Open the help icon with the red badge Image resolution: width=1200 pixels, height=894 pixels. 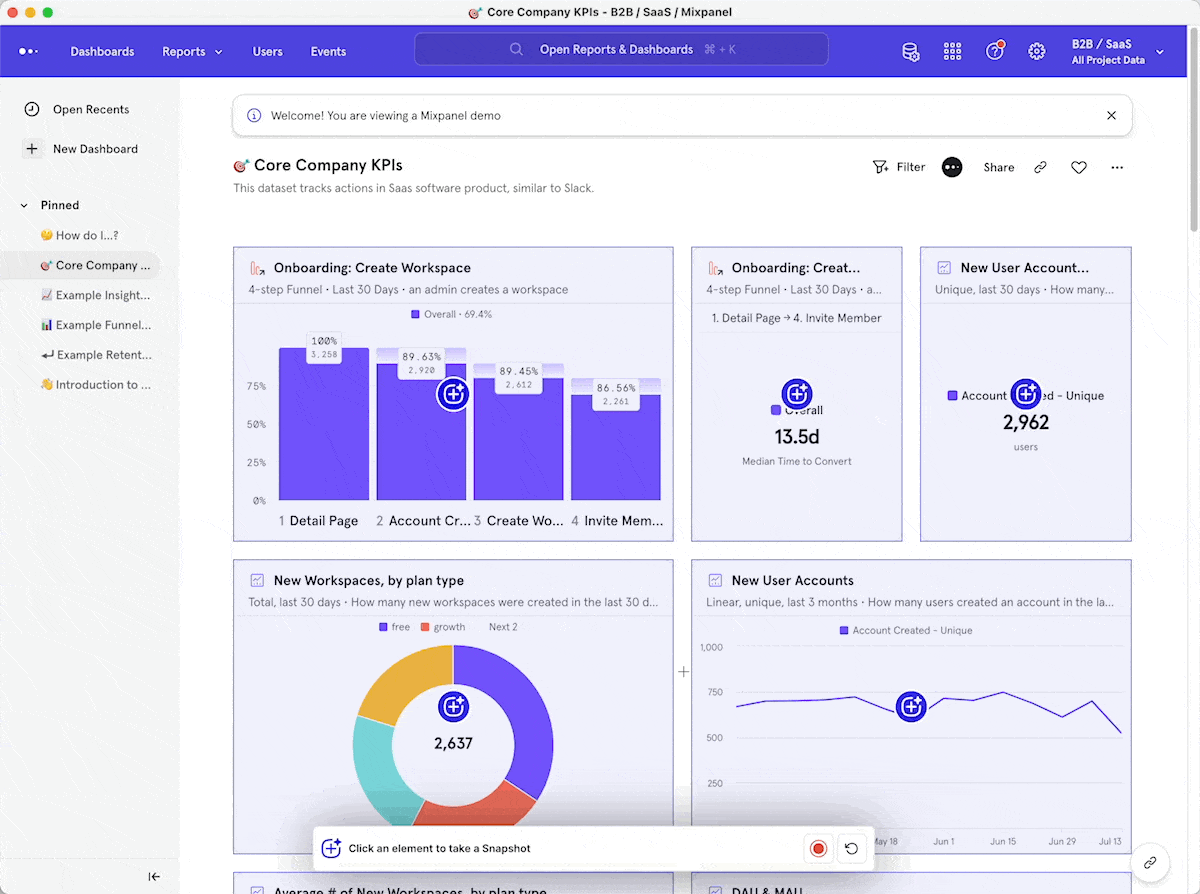[995, 51]
